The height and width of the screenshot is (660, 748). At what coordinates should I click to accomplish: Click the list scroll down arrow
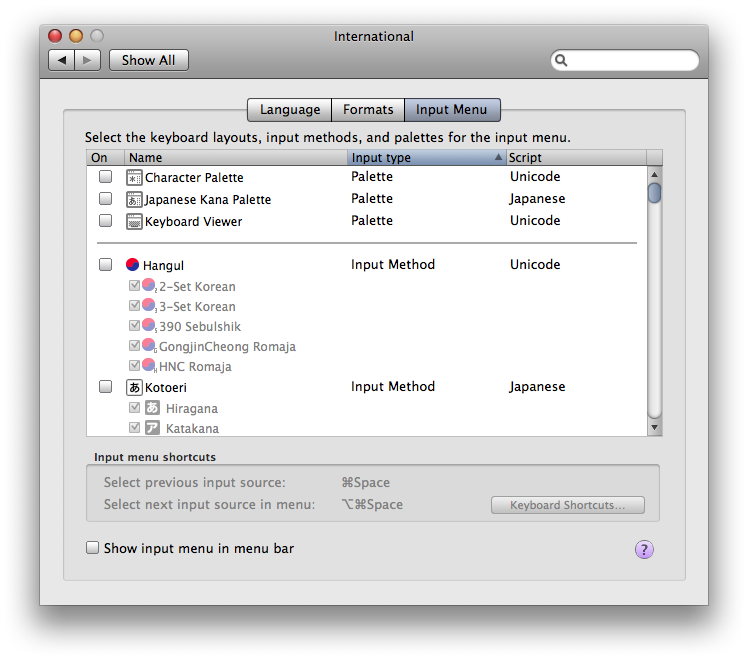654,427
